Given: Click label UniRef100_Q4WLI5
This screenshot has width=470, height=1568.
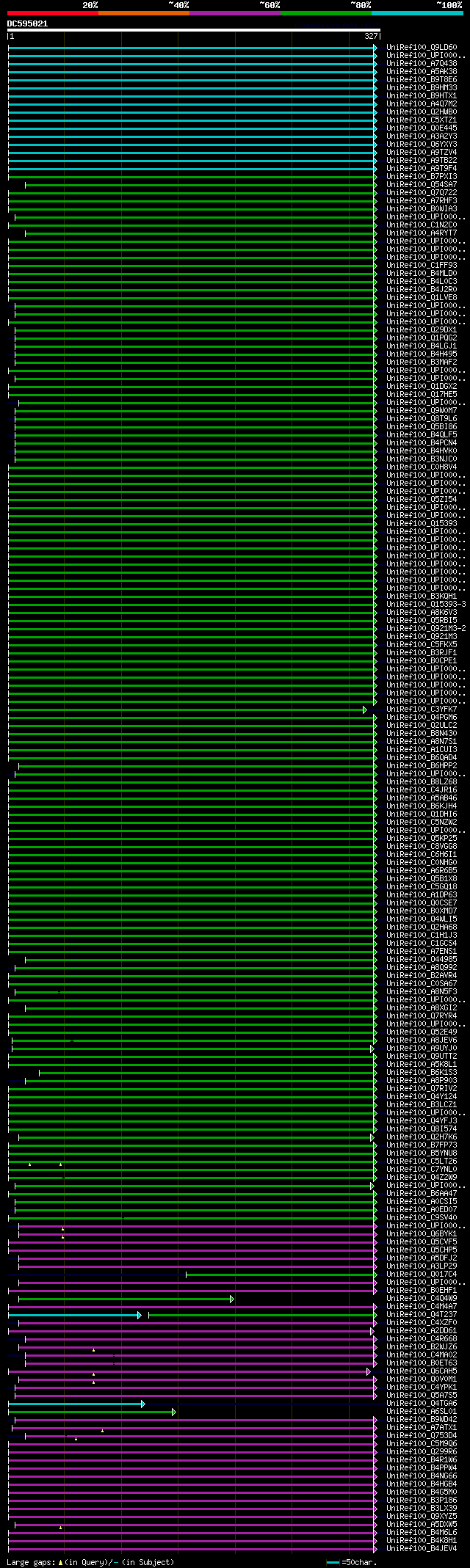Looking at the screenshot, I should [x=422, y=919].
